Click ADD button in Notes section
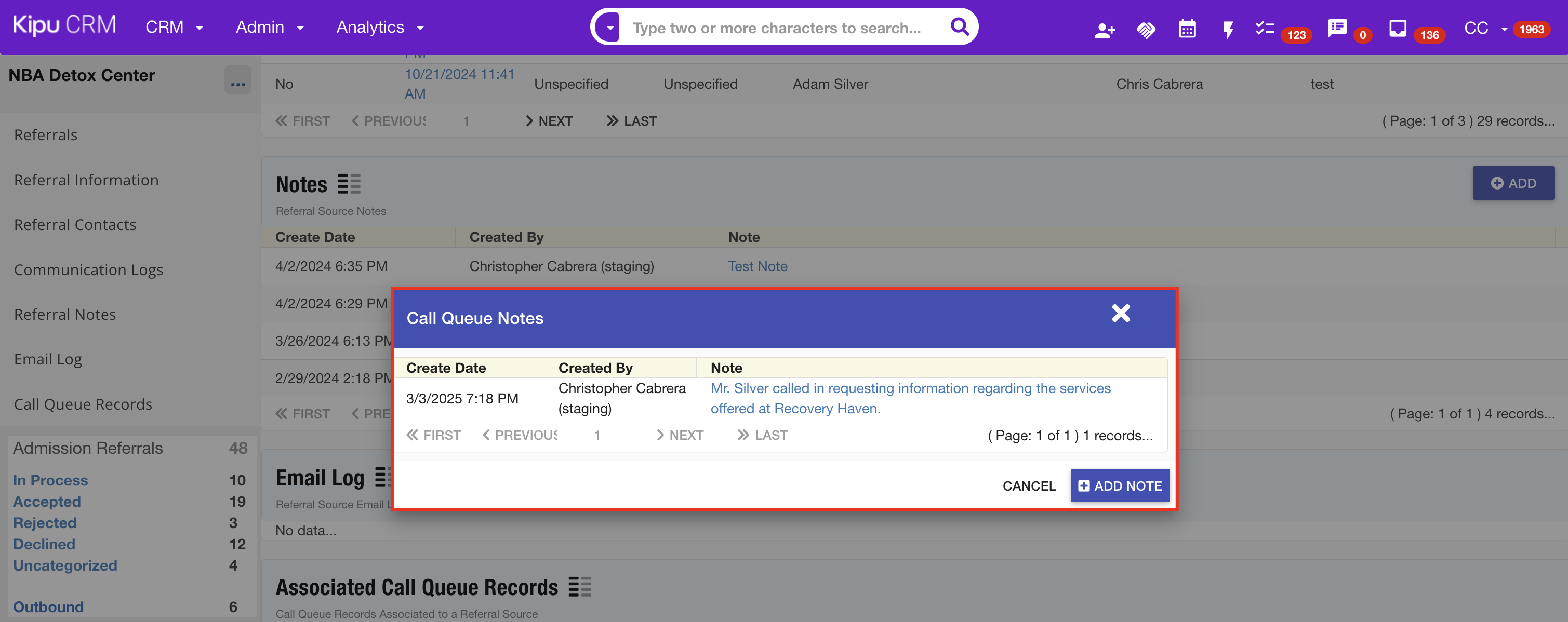Image resolution: width=1568 pixels, height=622 pixels. tap(1513, 183)
